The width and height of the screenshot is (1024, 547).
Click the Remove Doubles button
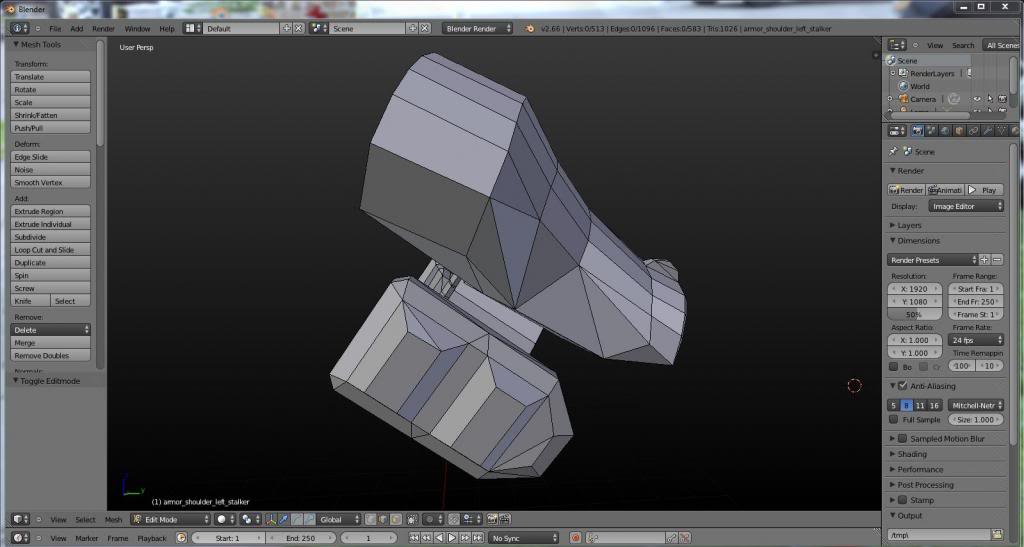coord(50,356)
